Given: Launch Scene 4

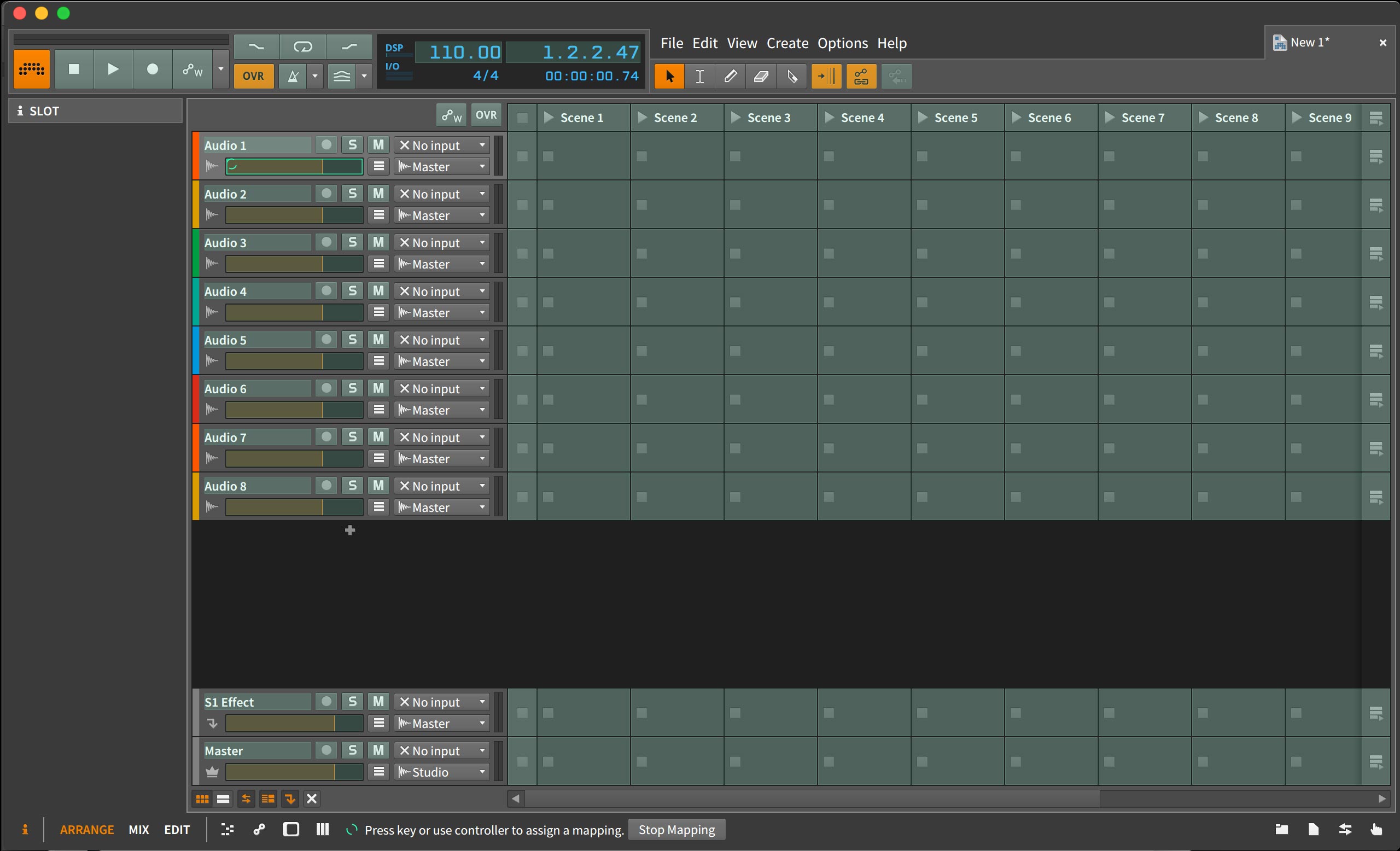Looking at the screenshot, I should point(830,118).
